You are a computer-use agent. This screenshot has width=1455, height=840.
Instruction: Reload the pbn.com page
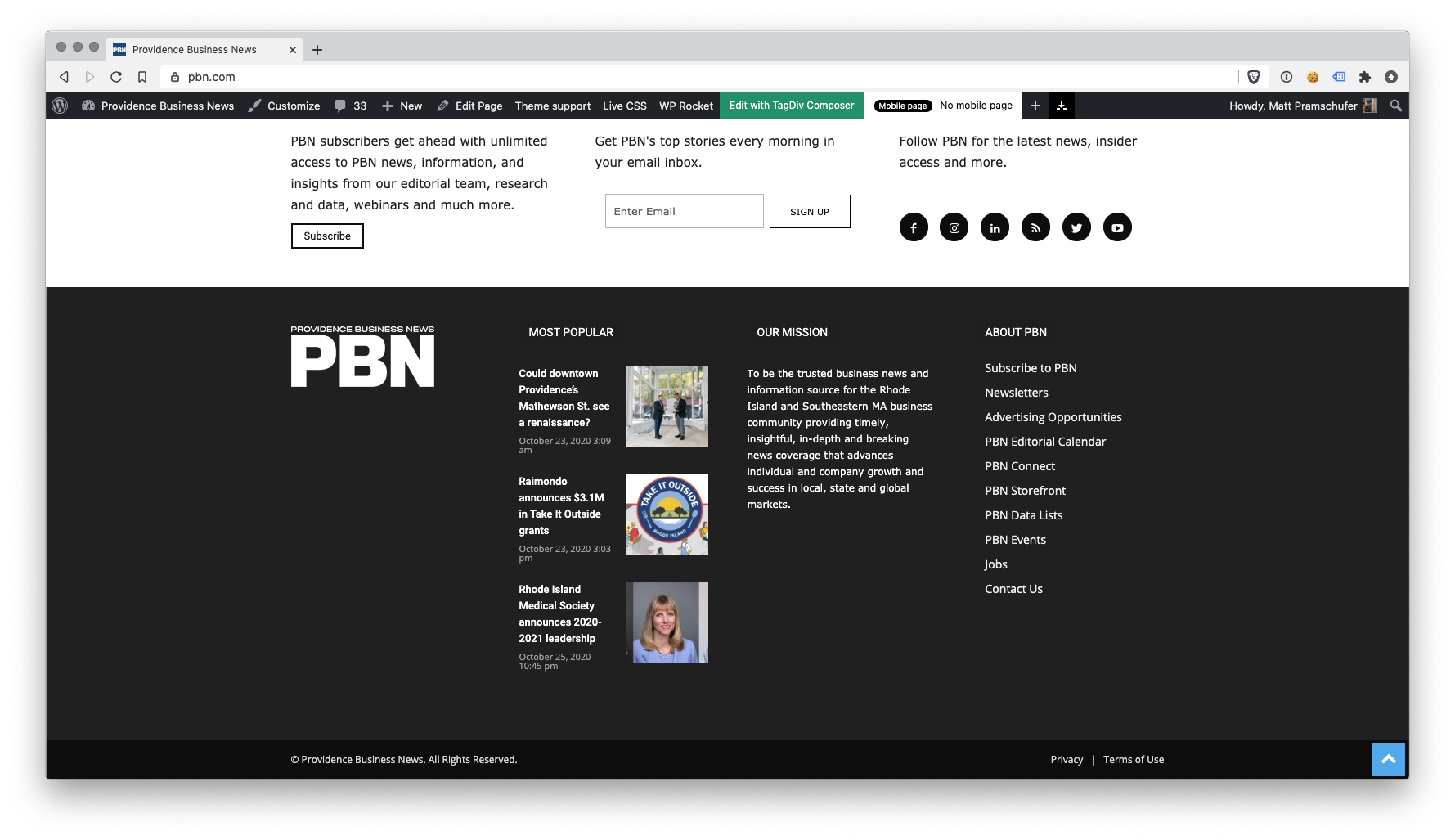116,77
